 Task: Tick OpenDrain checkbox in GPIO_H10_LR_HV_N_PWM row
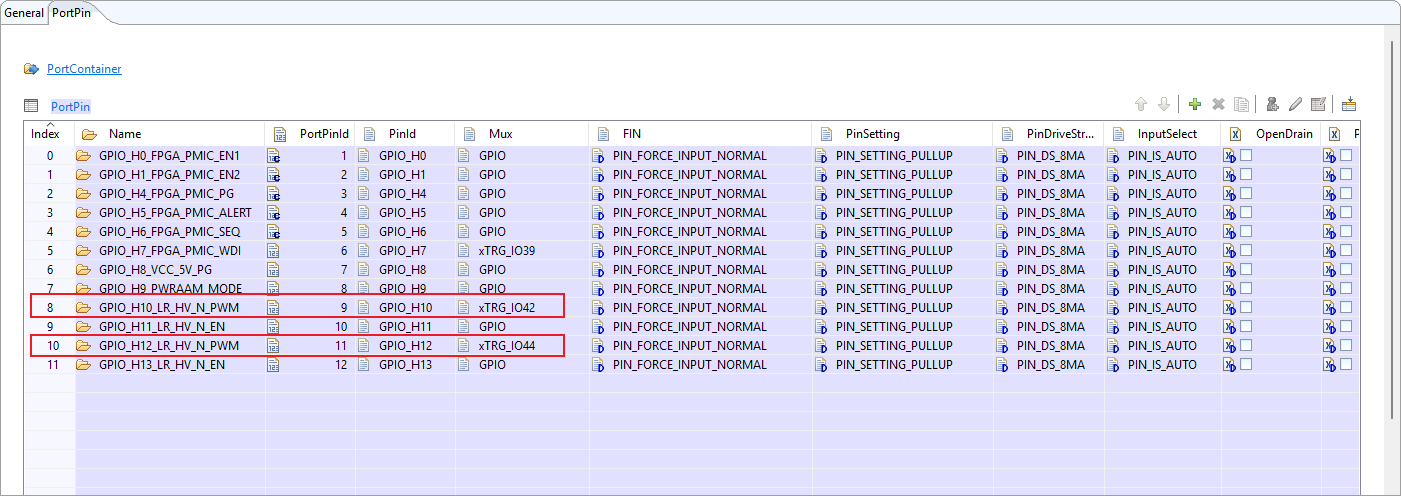1246,307
